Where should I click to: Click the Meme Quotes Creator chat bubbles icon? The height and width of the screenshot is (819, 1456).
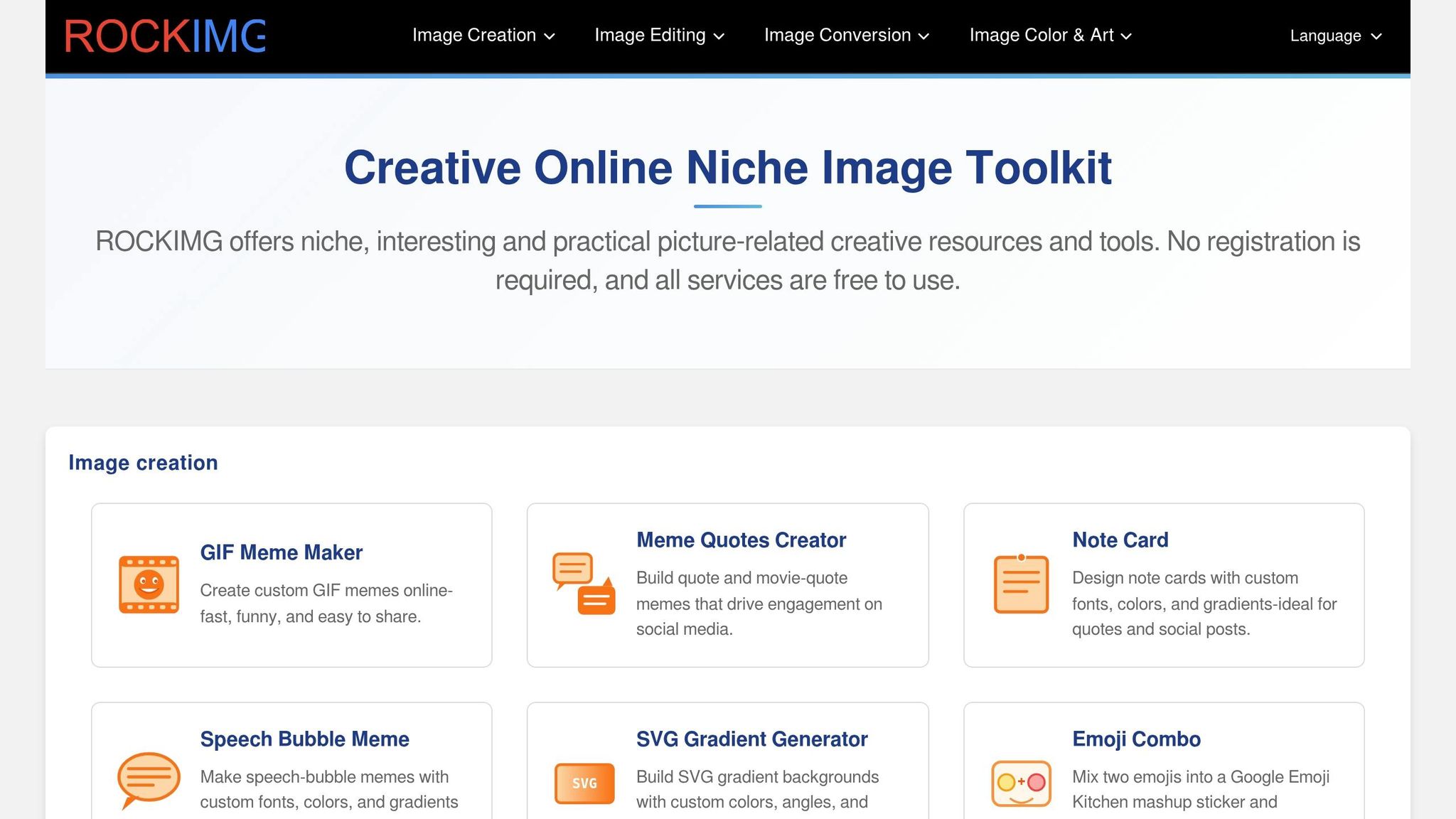tap(584, 584)
